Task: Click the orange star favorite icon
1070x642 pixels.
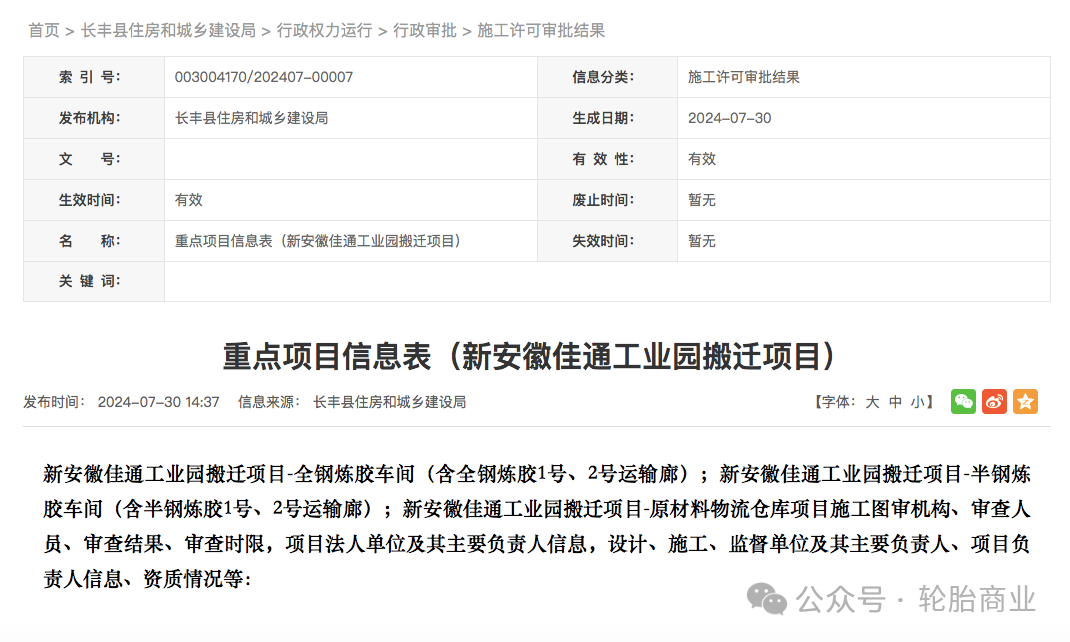Action: [x=1025, y=402]
